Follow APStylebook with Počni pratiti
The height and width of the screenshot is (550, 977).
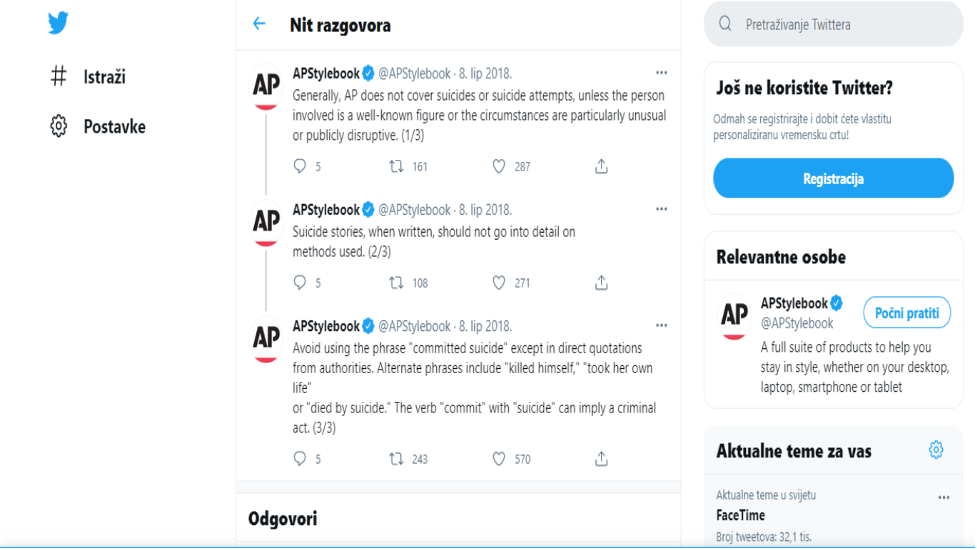(x=907, y=313)
